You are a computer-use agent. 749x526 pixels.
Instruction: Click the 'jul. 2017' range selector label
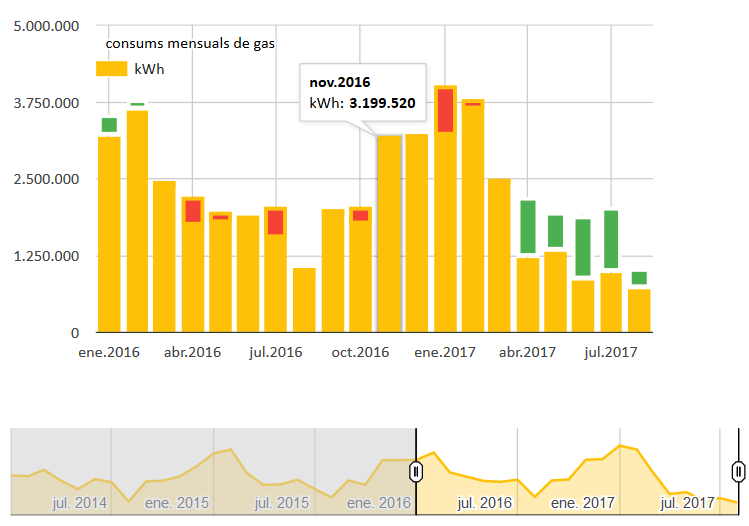[687, 503]
